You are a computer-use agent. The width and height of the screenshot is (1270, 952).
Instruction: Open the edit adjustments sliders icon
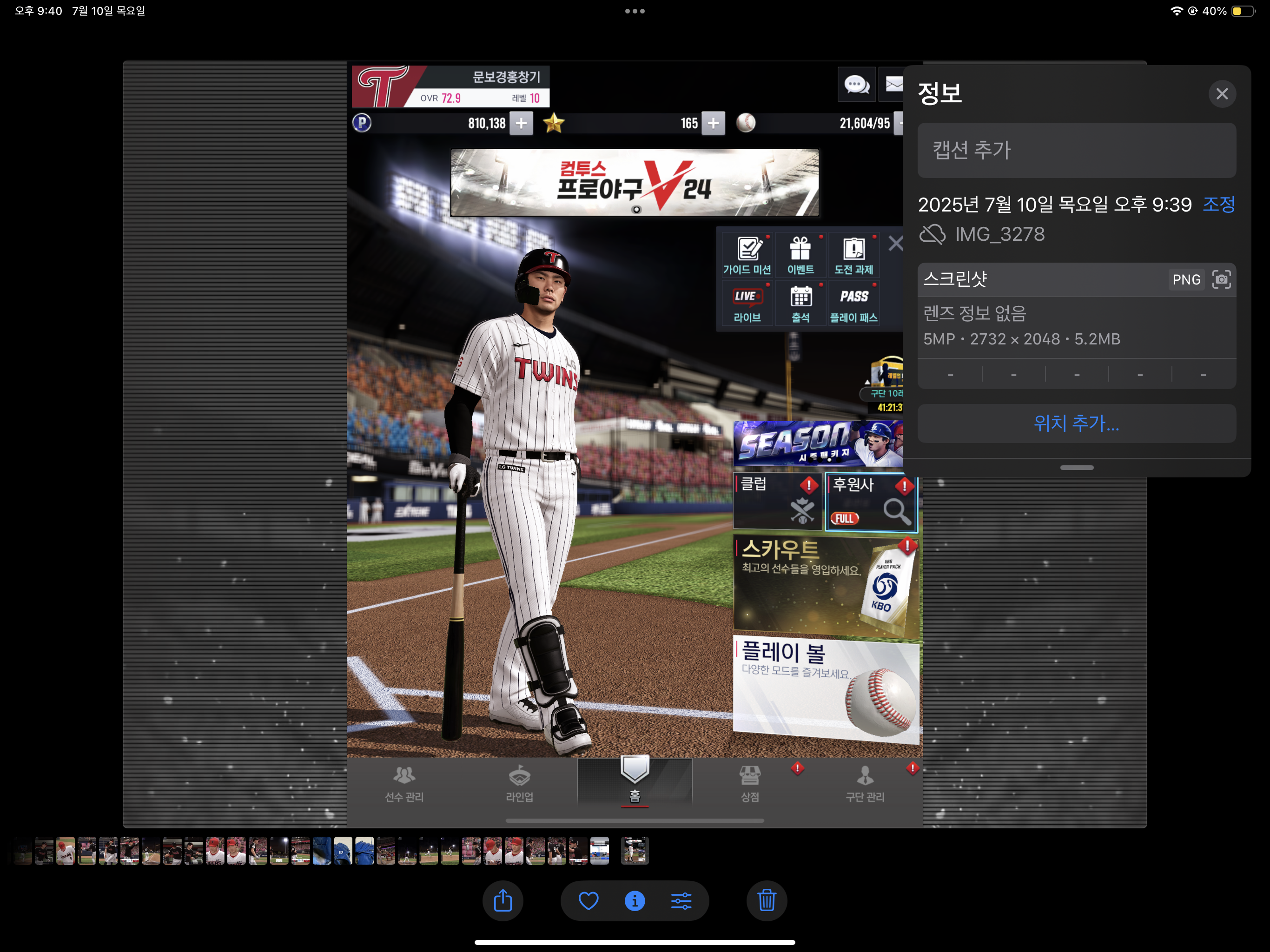[681, 900]
